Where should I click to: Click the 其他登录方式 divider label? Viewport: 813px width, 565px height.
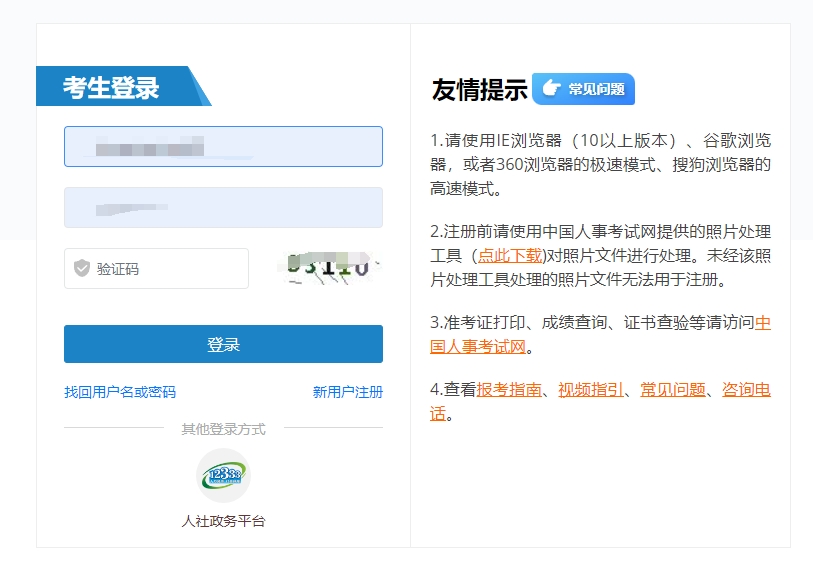pyautogui.click(x=223, y=429)
